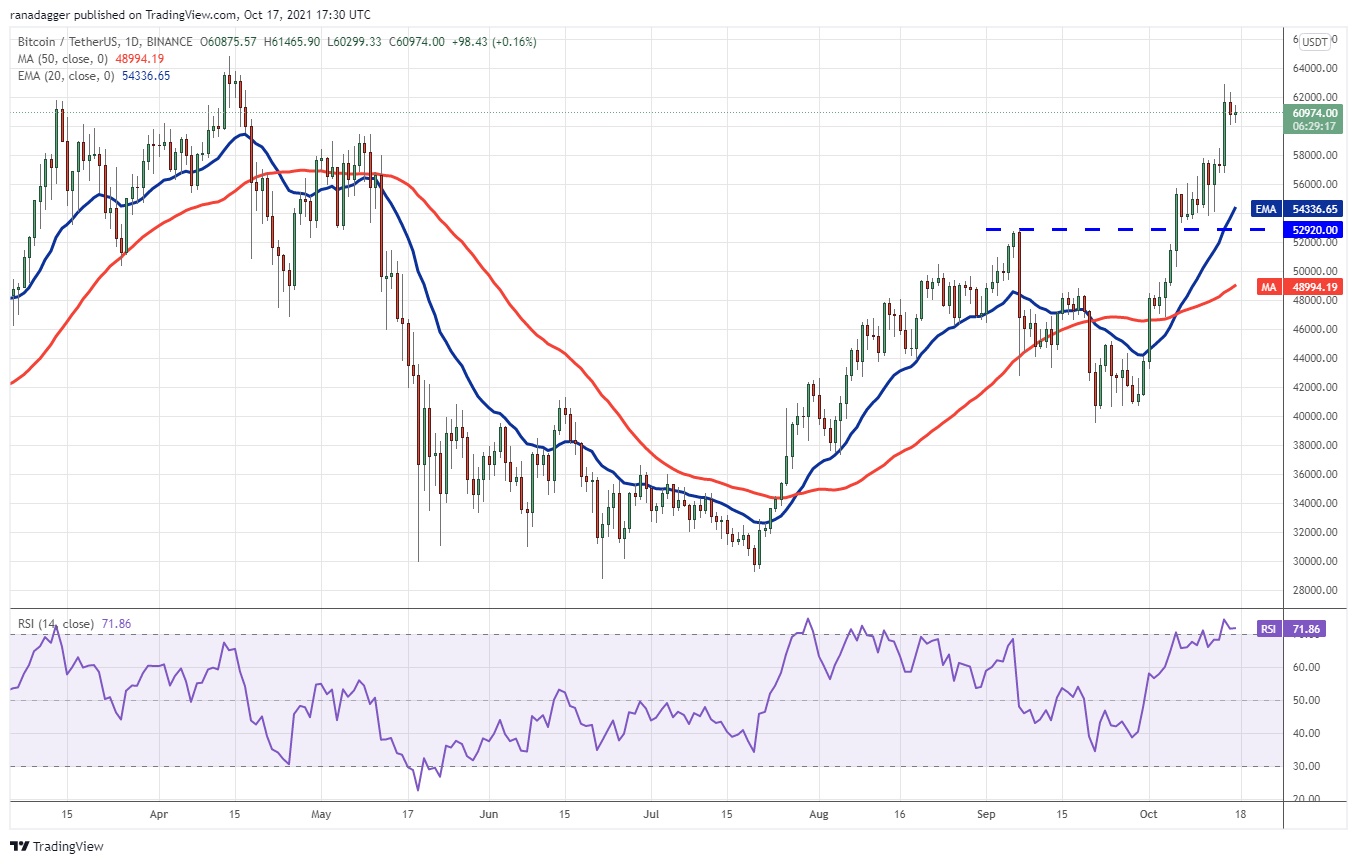Click the 36000.00 price axis label

point(1314,474)
